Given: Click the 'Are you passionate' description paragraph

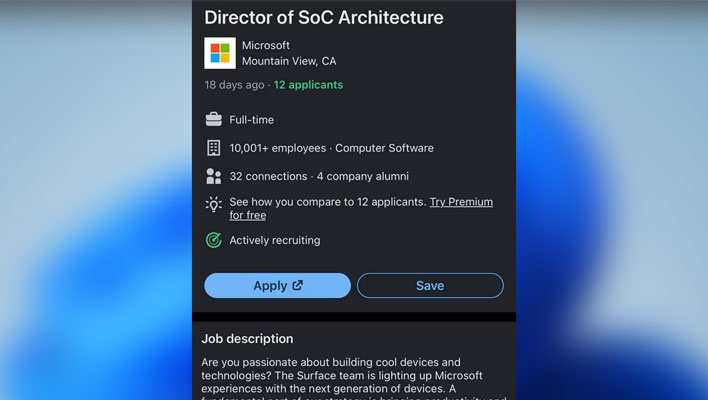Looking at the screenshot, I should [354, 378].
